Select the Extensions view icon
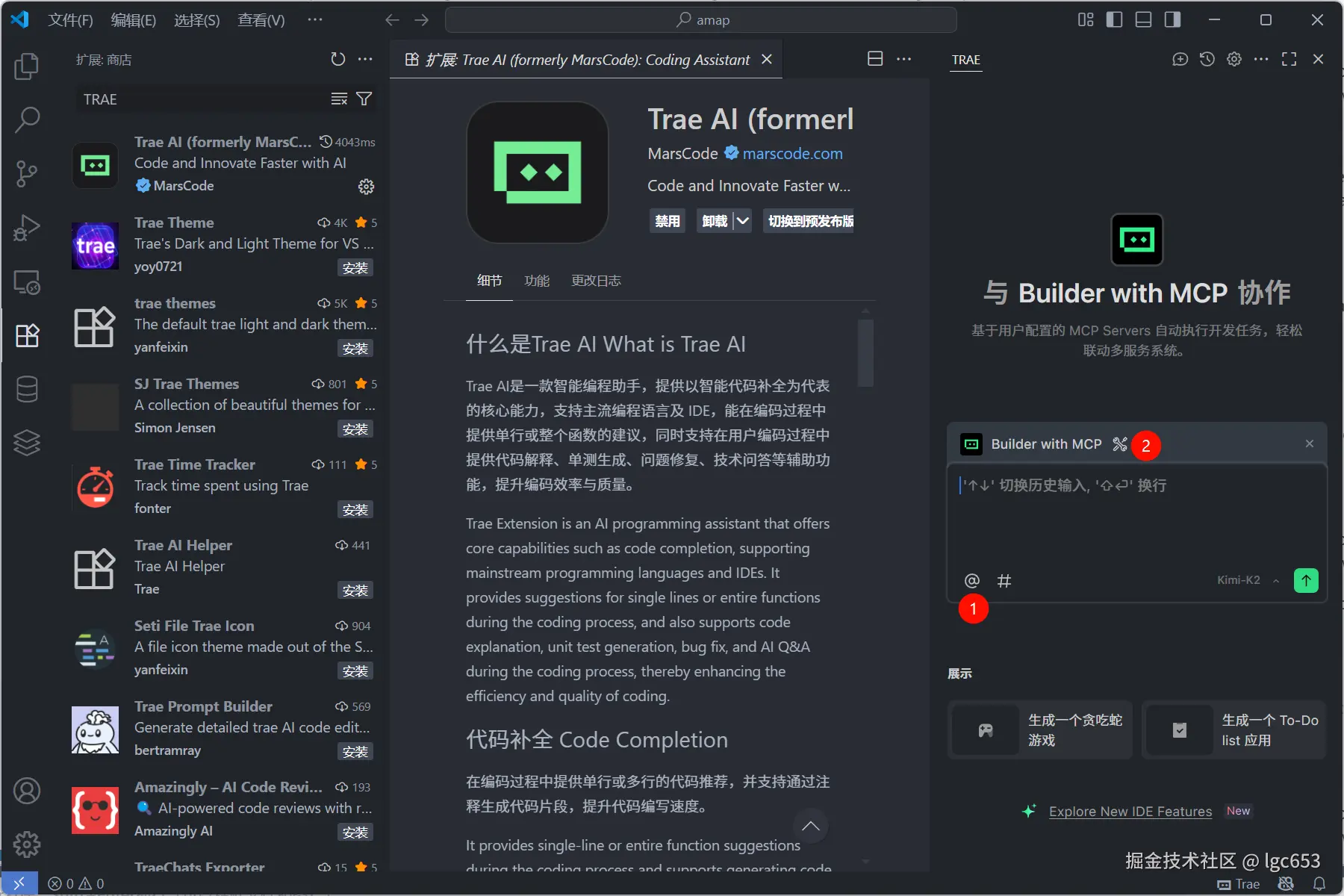 27,335
